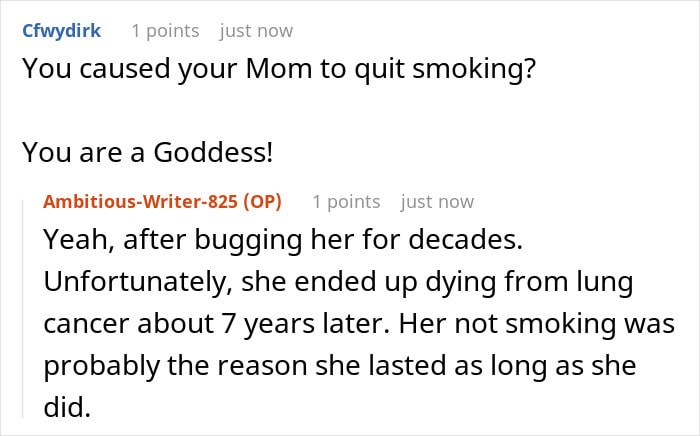Click the line starting 'probably the reason she'

(340, 366)
